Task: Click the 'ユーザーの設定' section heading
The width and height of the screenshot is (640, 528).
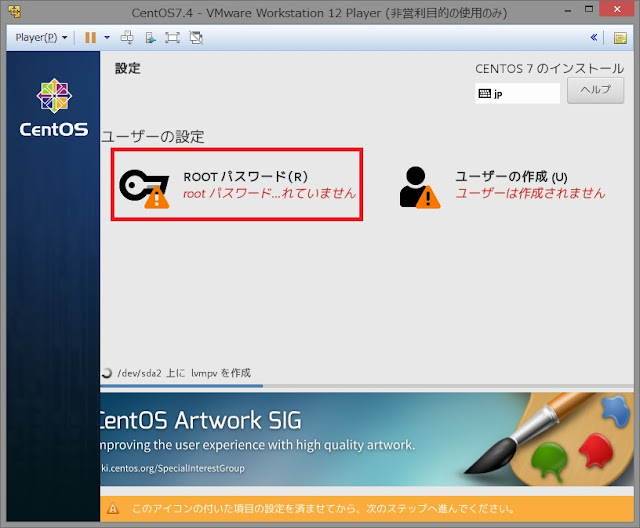Action: (153, 136)
